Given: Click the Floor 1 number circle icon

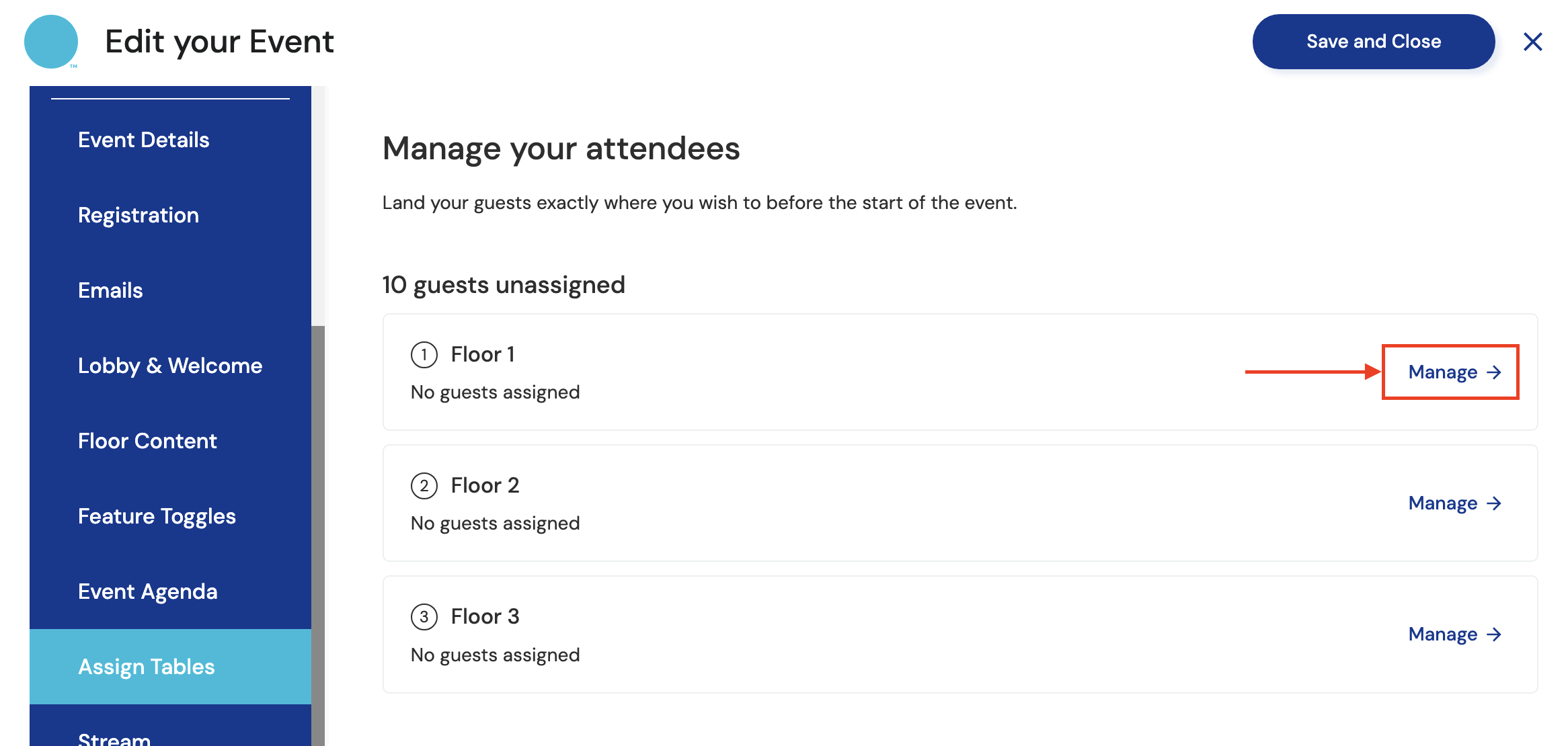Looking at the screenshot, I should pos(424,355).
